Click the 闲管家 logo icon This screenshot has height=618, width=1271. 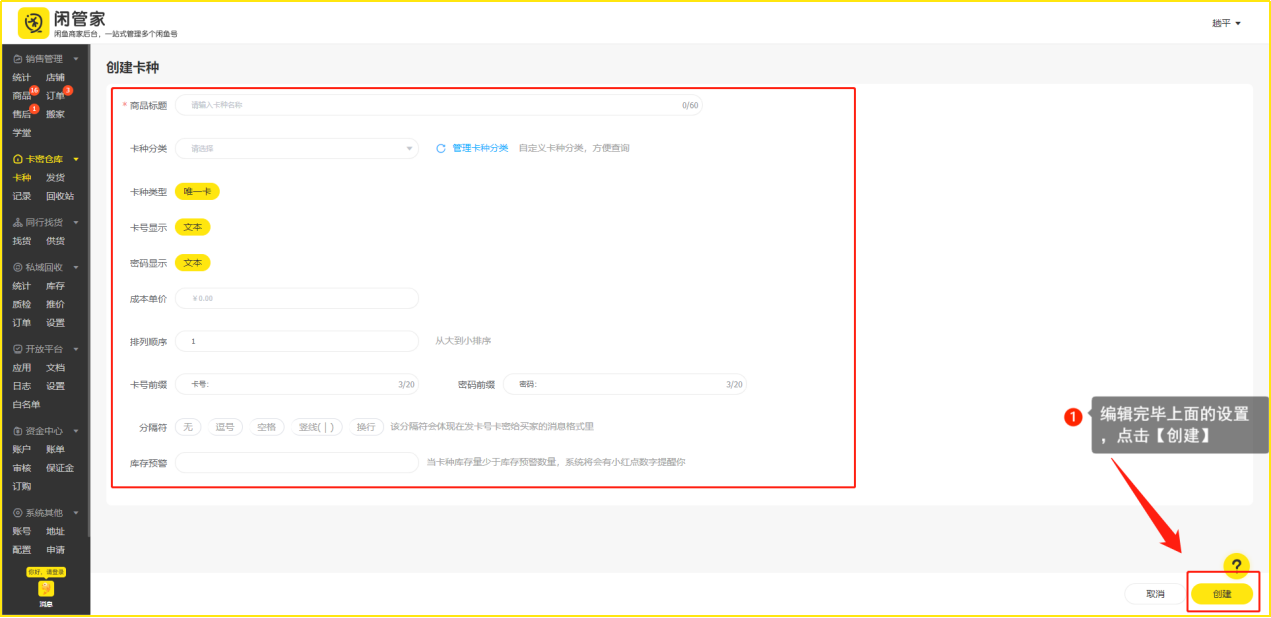34,22
